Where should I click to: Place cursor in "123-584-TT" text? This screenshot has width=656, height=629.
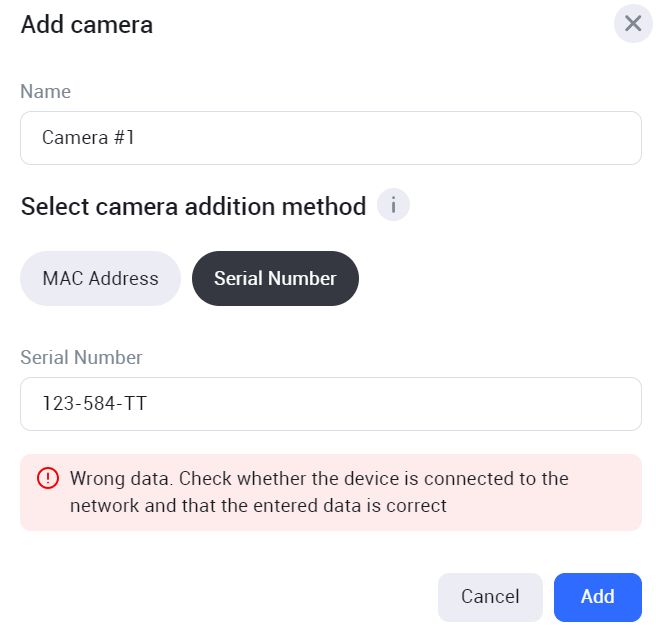pos(95,404)
